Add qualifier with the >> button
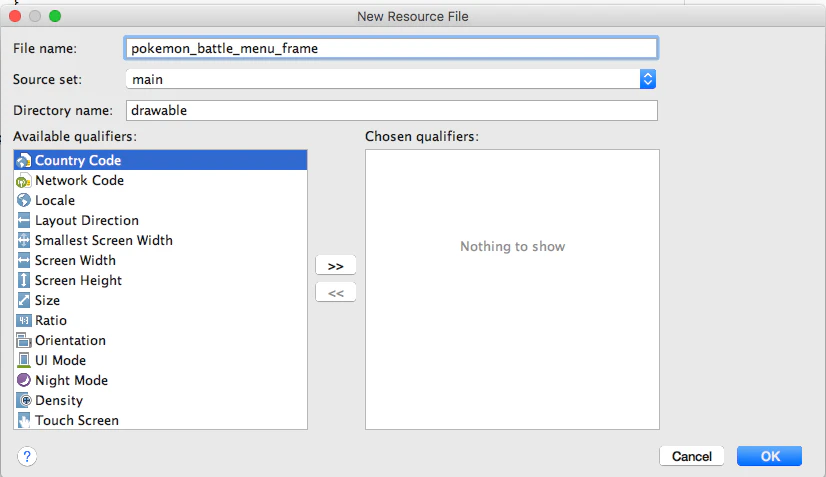 pyautogui.click(x=336, y=266)
